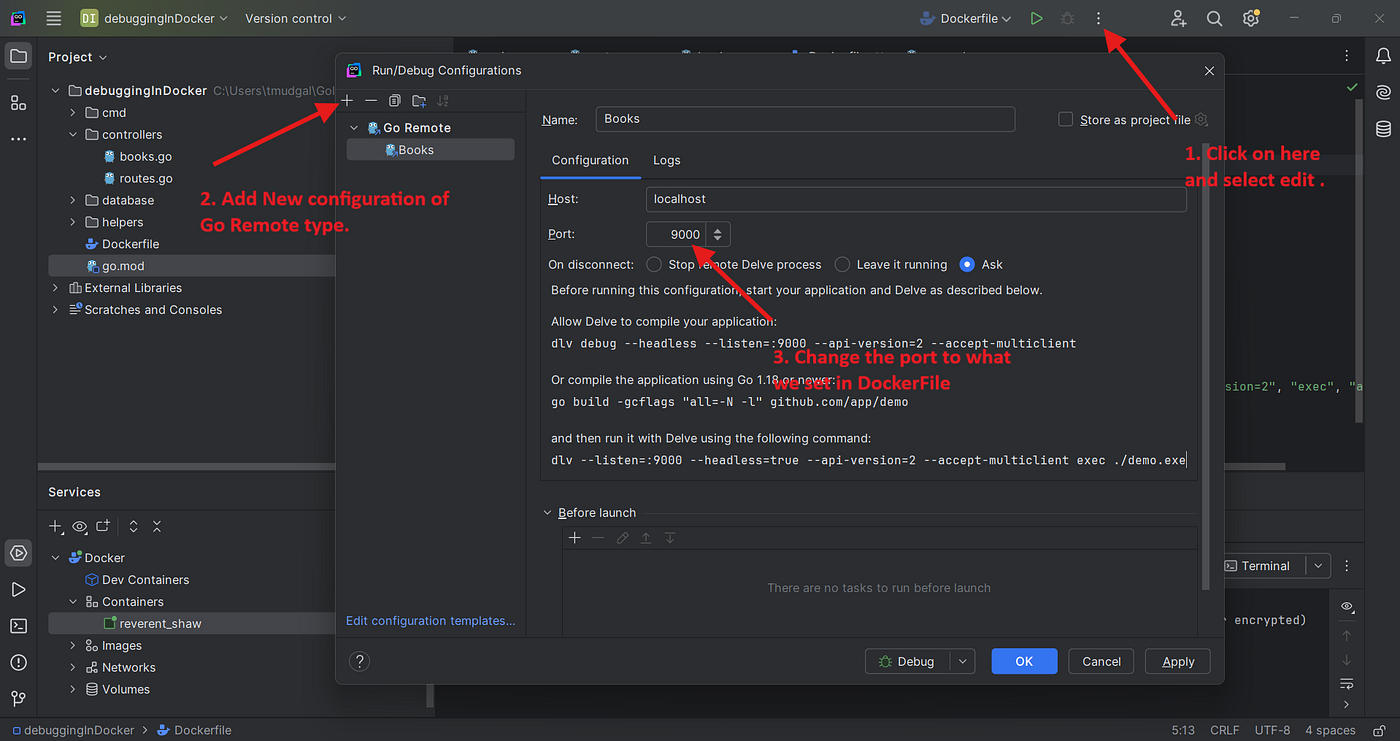Open the Dockerfile run configuration dropdown

[965, 18]
